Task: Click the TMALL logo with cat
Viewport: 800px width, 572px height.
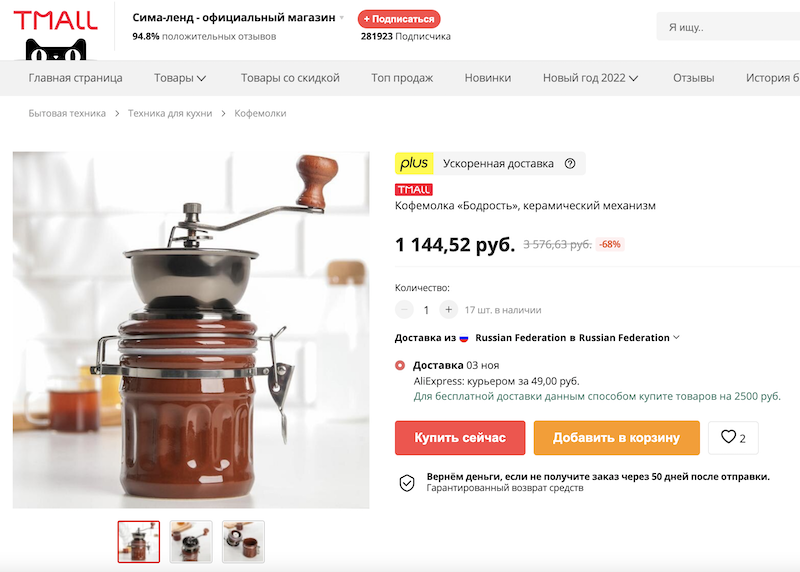Action: click(x=56, y=34)
